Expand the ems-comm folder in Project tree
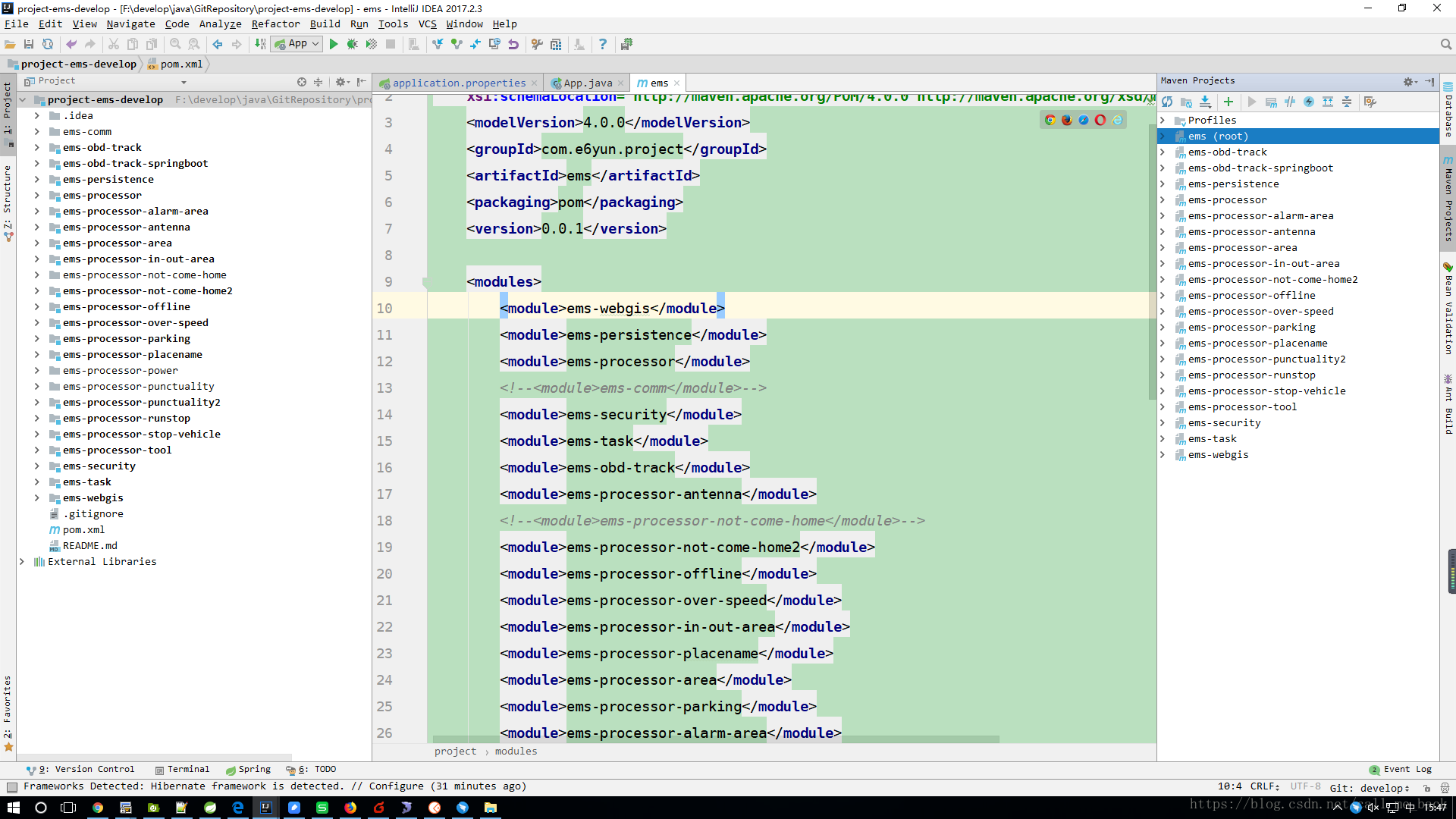 pyautogui.click(x=37, y=131)
